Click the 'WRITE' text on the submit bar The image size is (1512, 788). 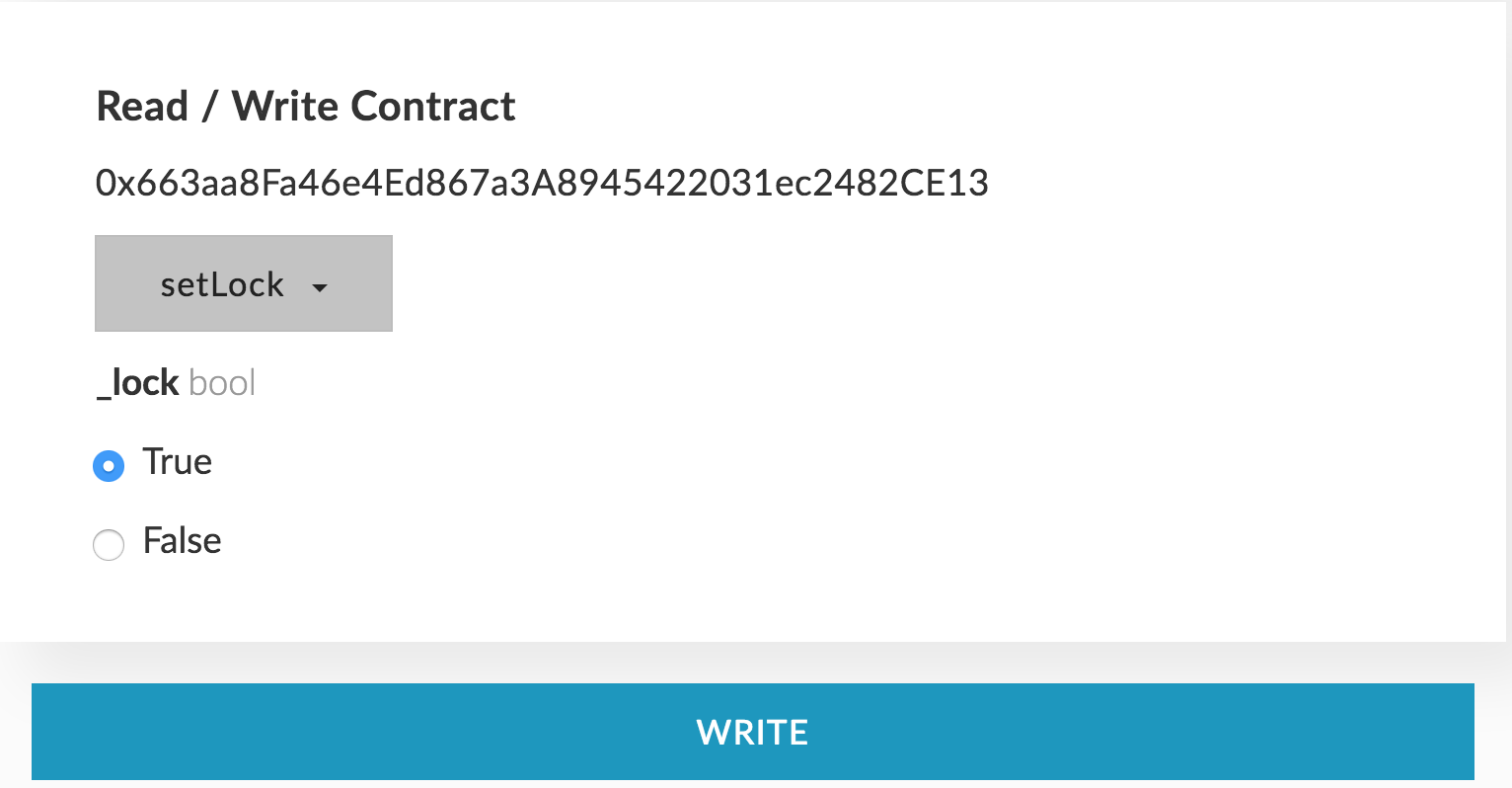coord(752,732)
